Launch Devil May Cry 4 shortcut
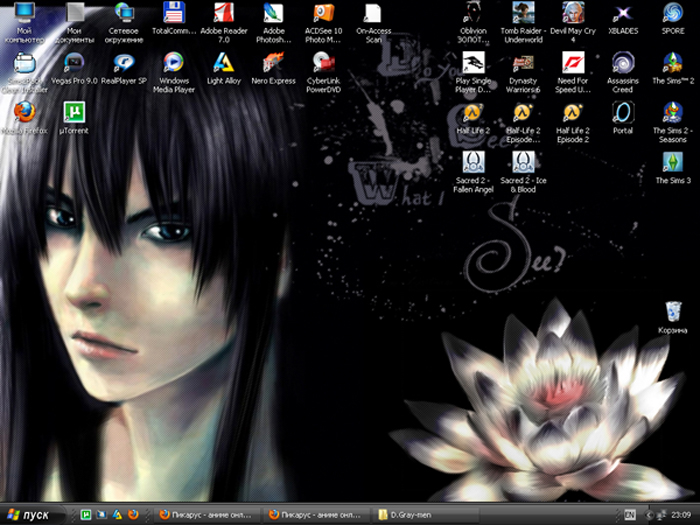 pyautogui.click(x=573, y=22)
